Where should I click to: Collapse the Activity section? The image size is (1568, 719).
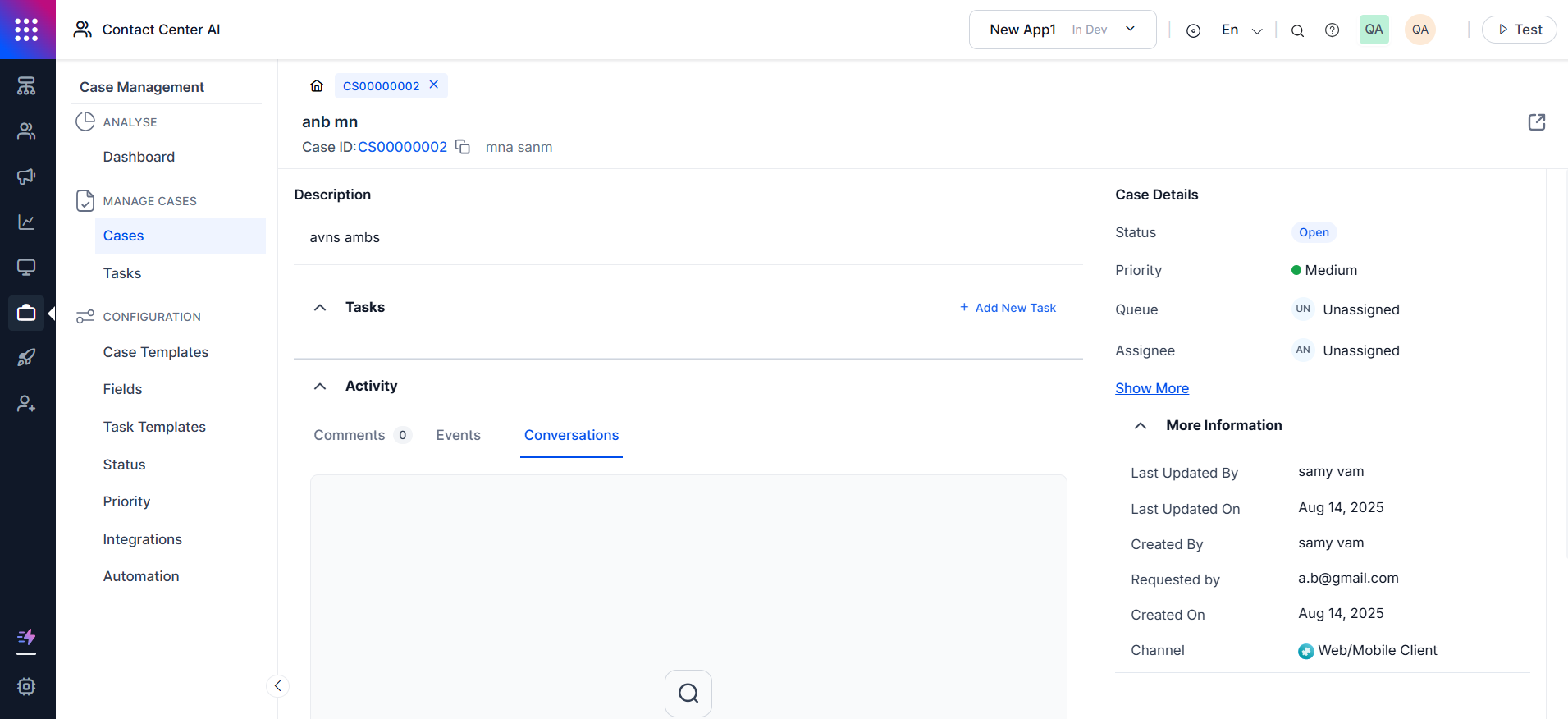click(320, 387)
